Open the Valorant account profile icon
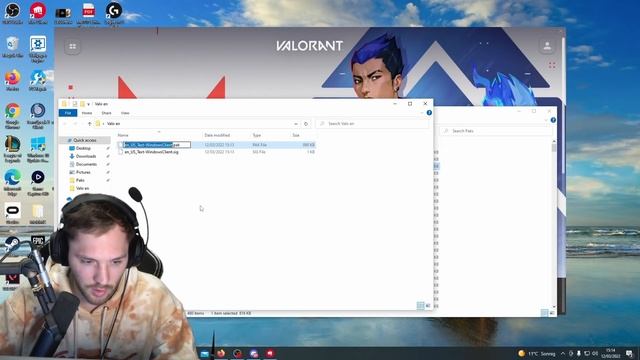This screenshot has height=360, width=640. coord(547,46)
